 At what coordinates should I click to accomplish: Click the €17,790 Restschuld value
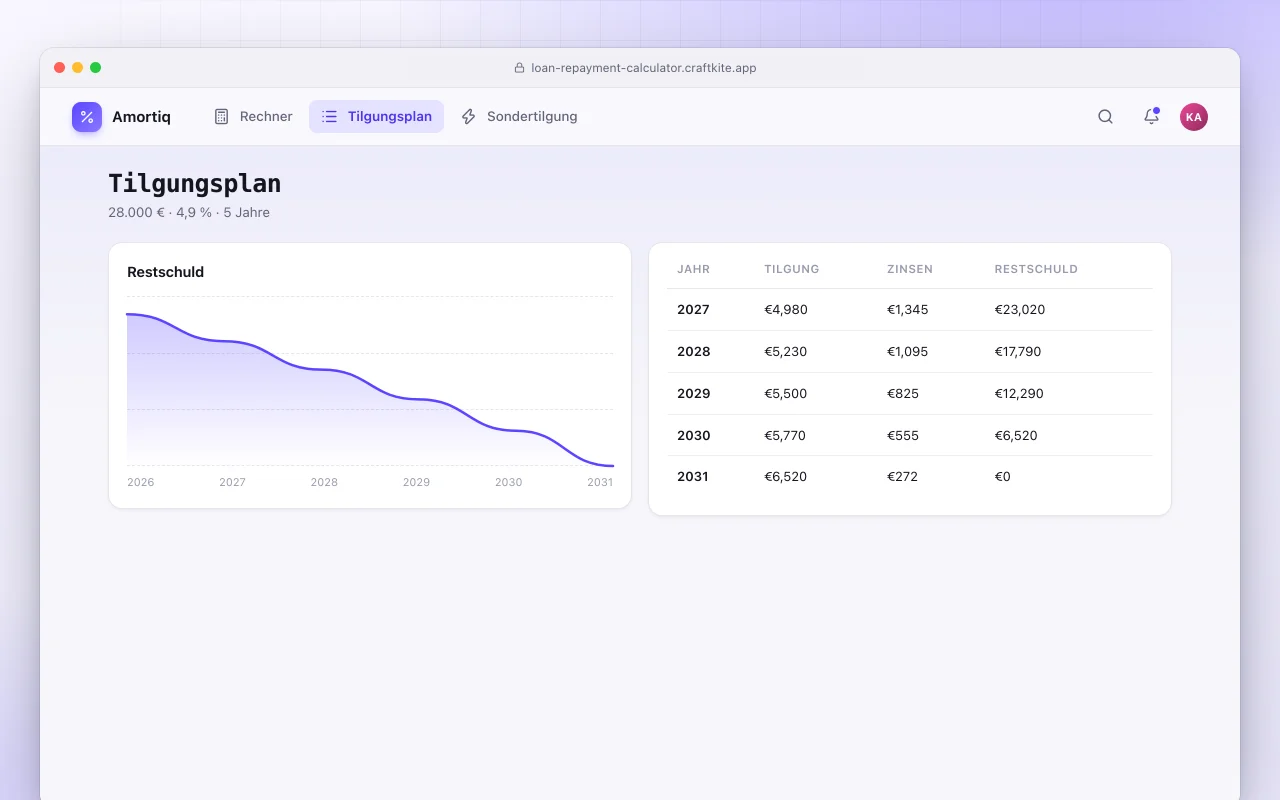click(x=1020, y=352)
